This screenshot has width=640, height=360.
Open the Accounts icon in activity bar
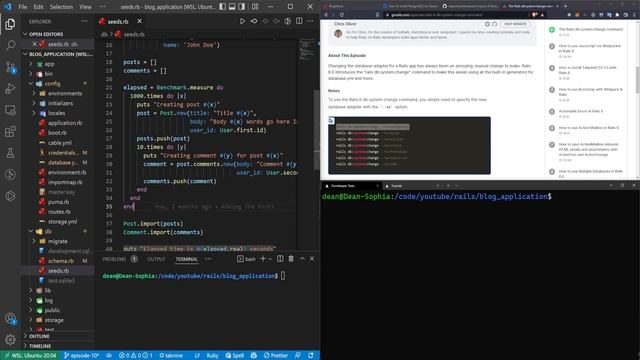point(10,318)
